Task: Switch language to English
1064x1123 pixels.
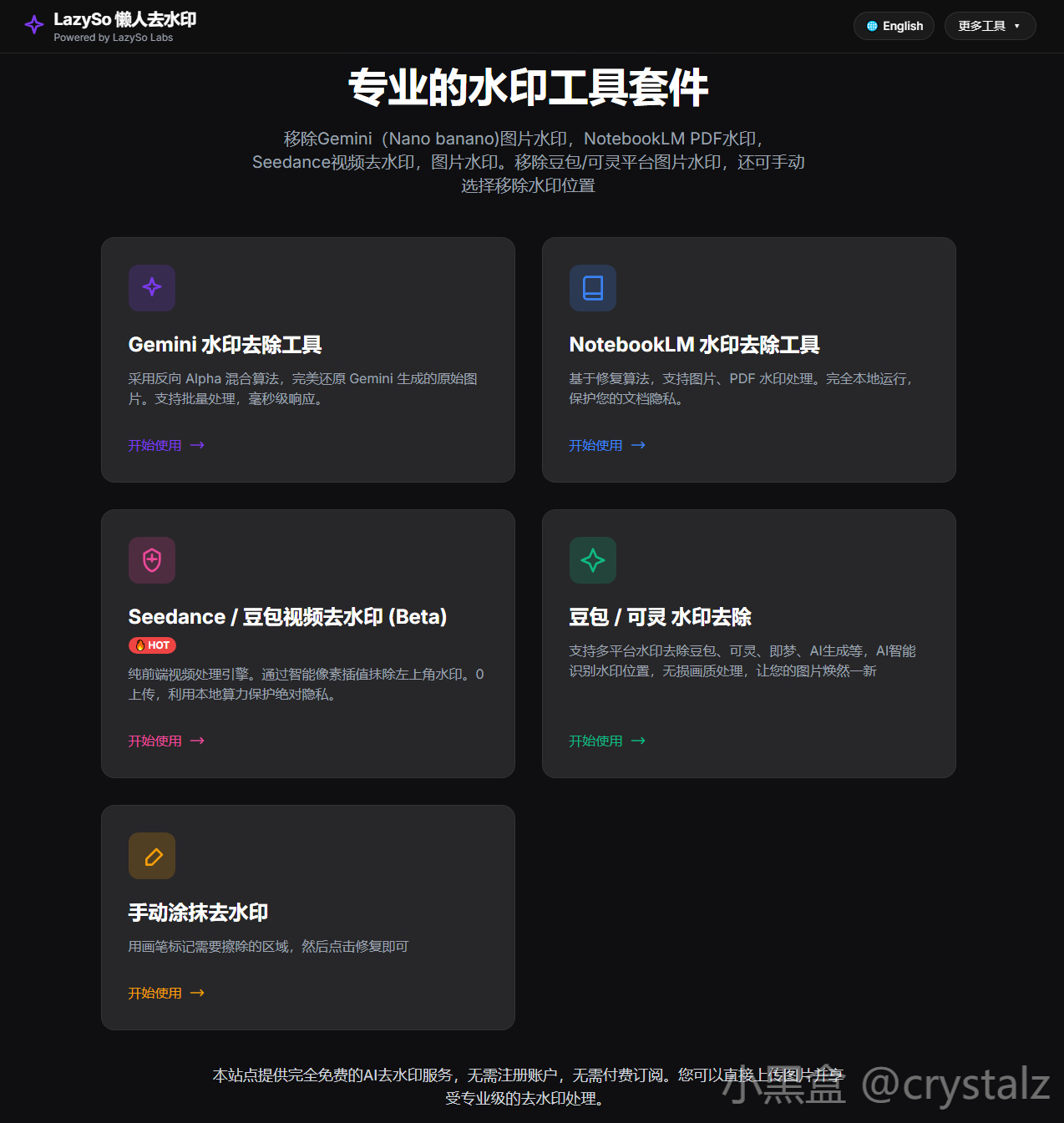Action: pos(894,26)
